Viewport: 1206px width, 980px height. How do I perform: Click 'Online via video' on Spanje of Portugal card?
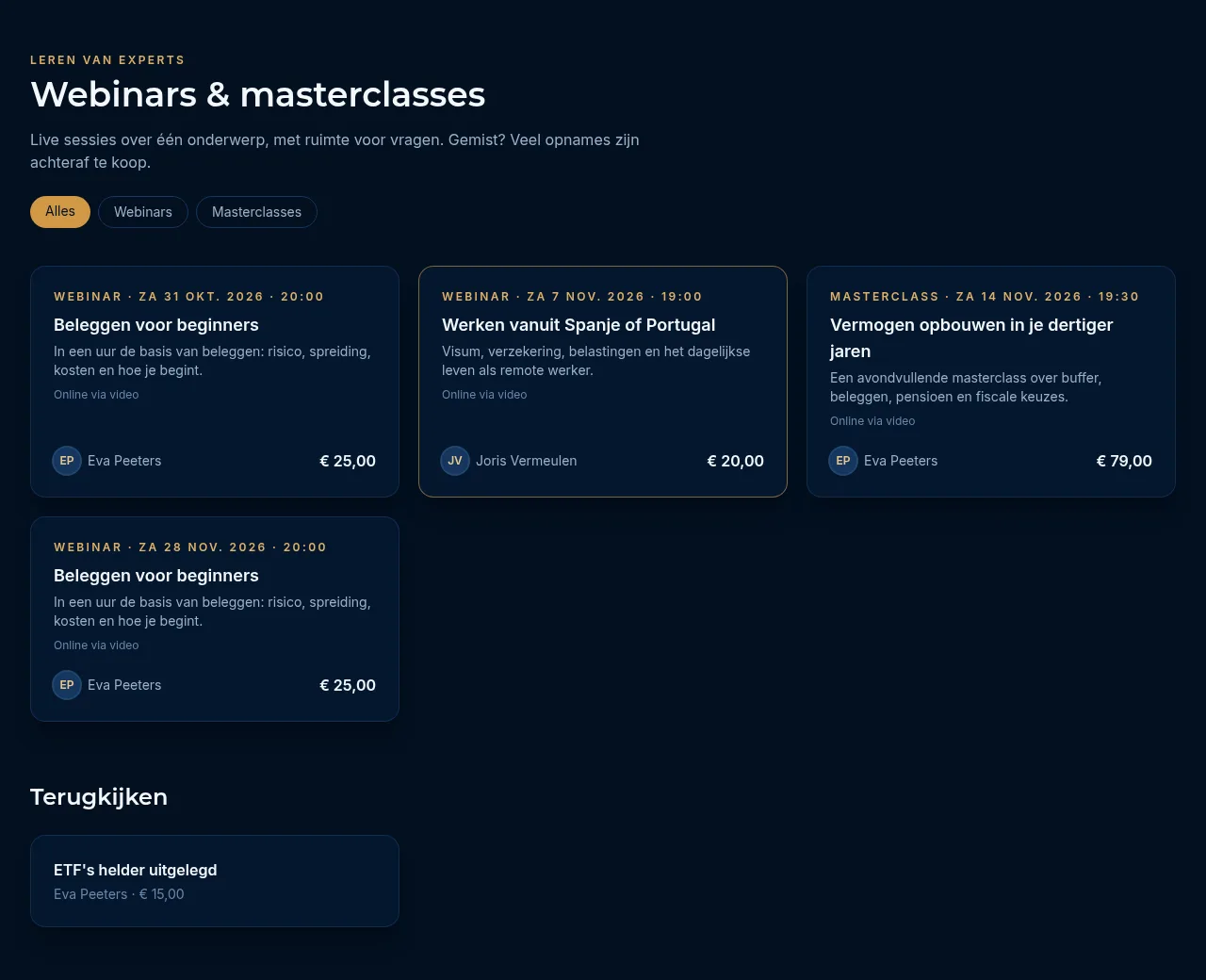coord(484,395)
